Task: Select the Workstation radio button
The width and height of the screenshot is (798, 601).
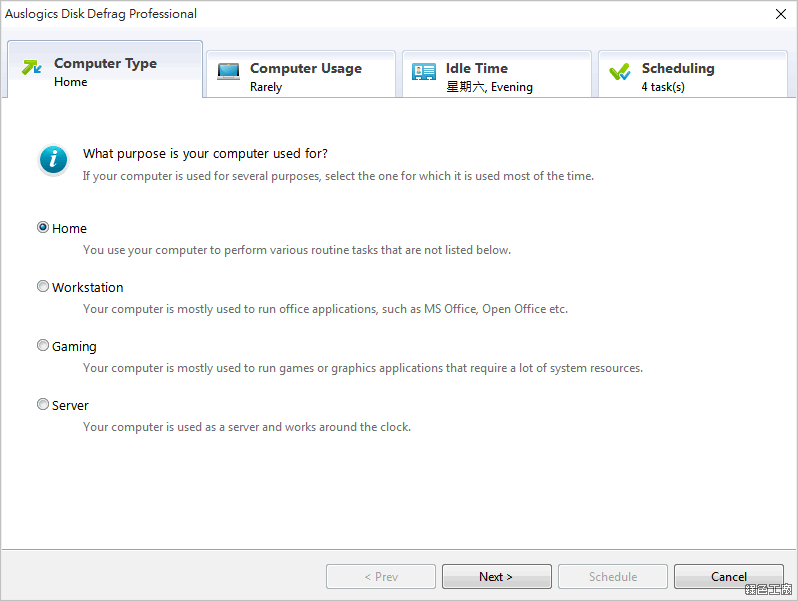Action: click(x=43, y=287)
